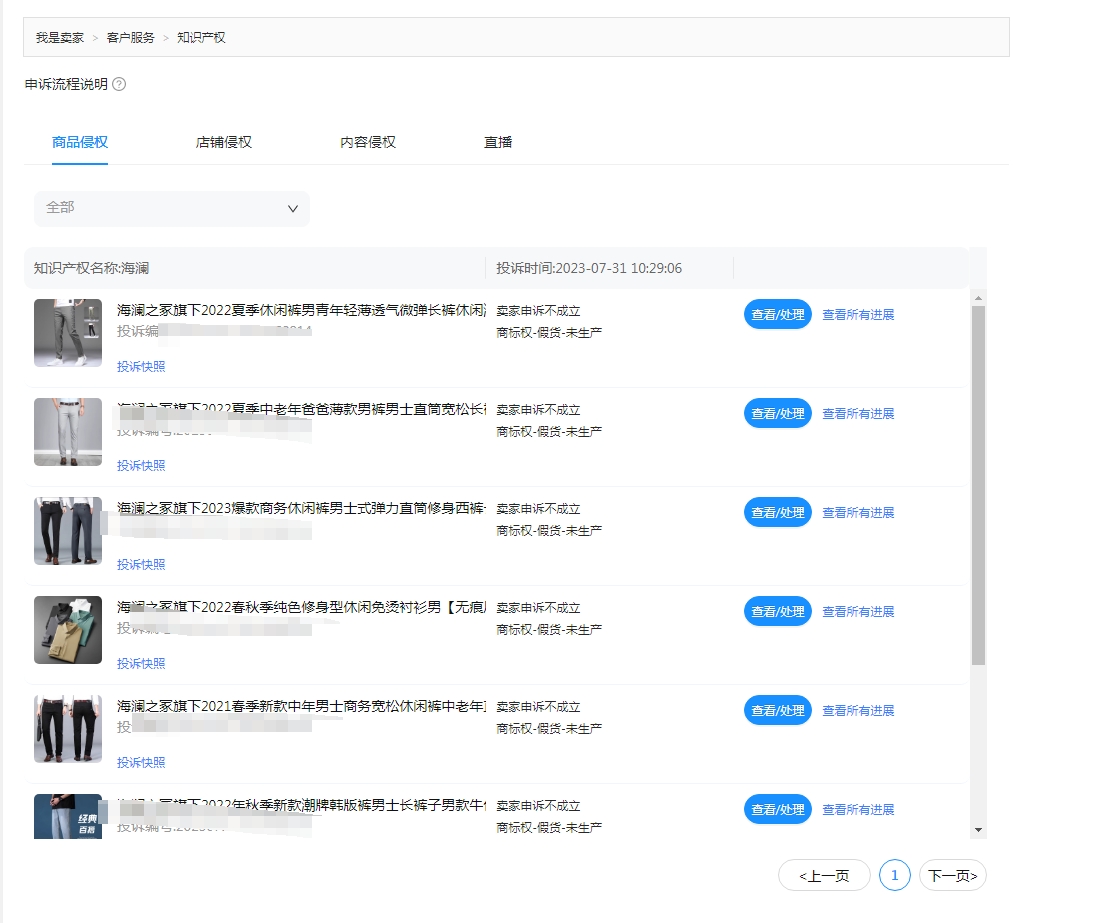Click the list's vertical scrollbar thumb
This screenshot has height=923, width=1103.
[978, 485]
